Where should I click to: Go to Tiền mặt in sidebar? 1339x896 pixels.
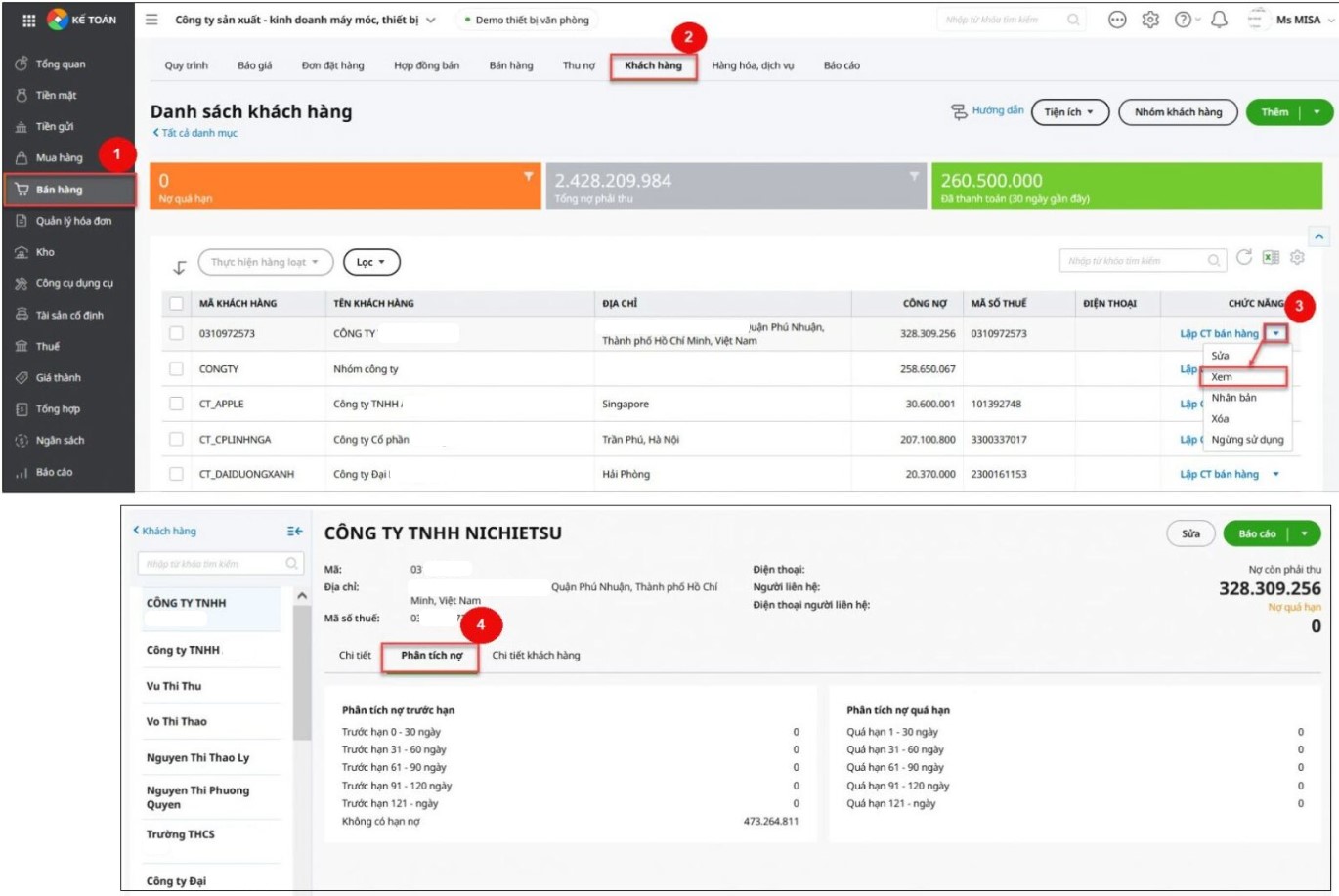[56, 95]
